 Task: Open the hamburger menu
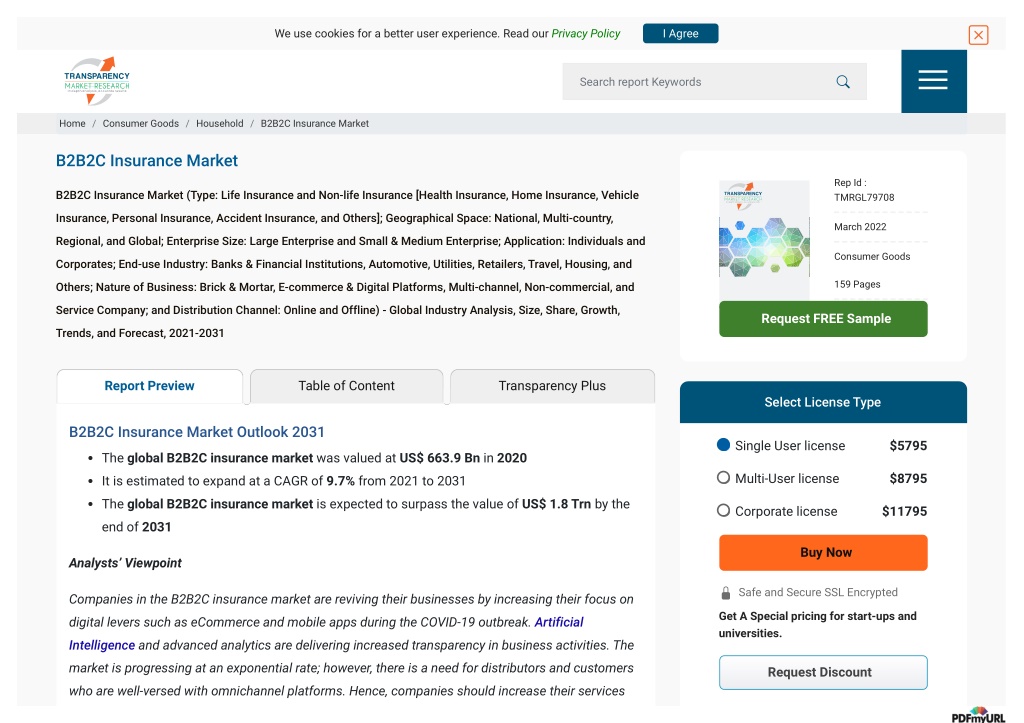933,80
